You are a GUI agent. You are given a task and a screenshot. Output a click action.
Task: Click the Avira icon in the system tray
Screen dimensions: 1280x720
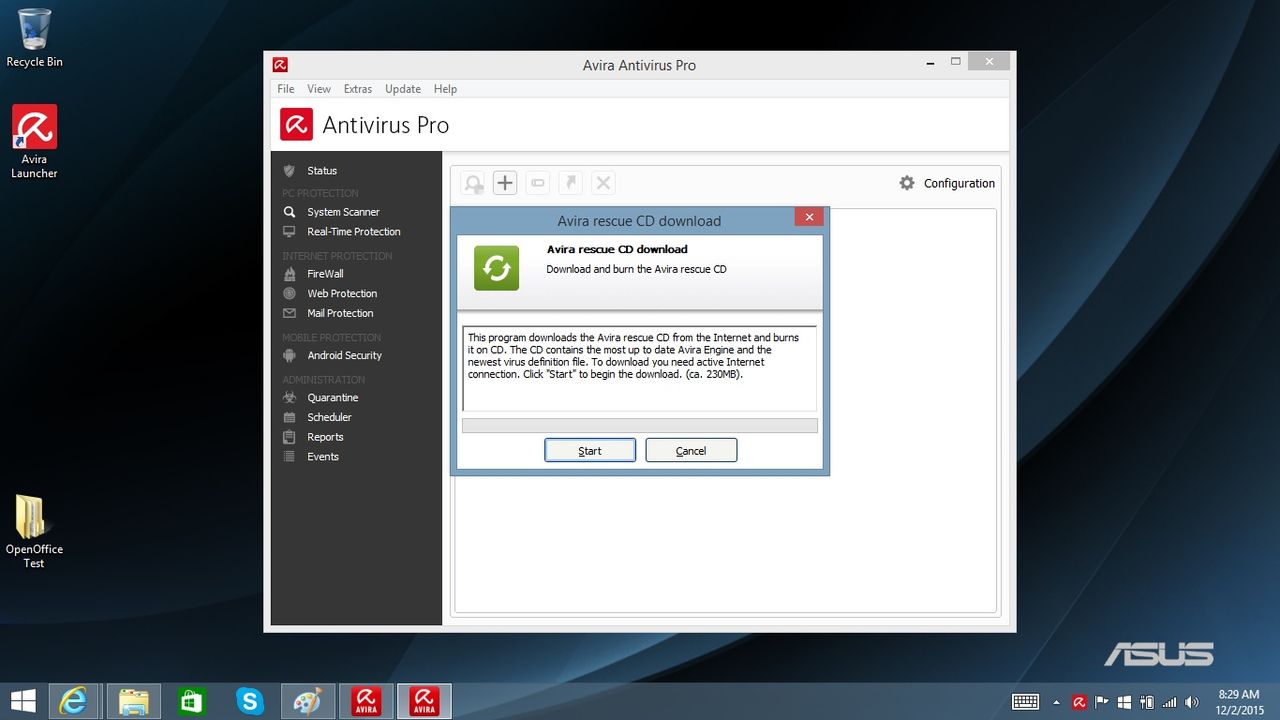pos(1079,702)
